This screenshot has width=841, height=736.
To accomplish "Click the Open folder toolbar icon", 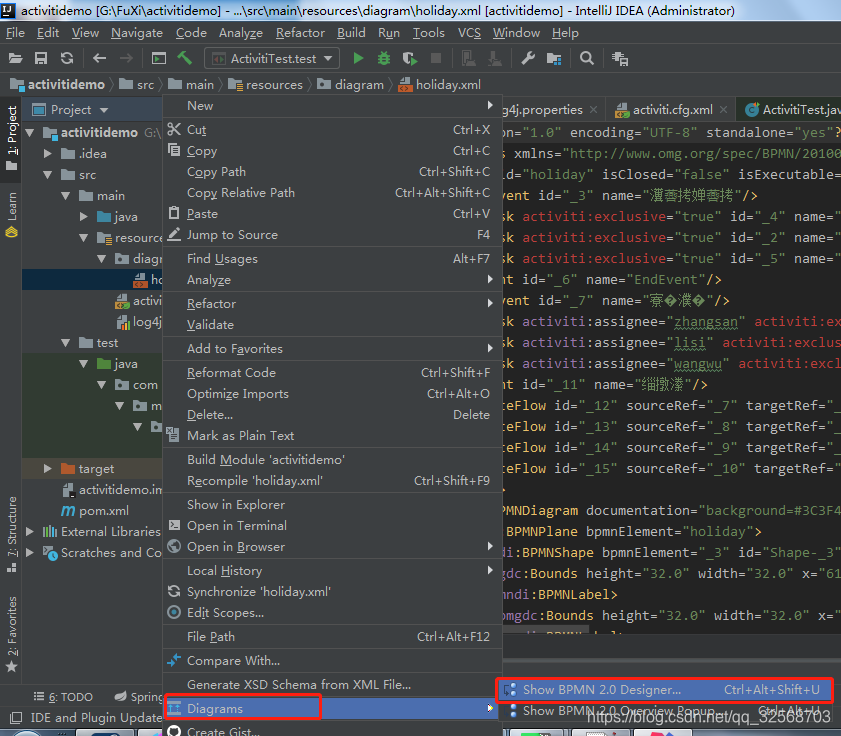I will 15,58.
